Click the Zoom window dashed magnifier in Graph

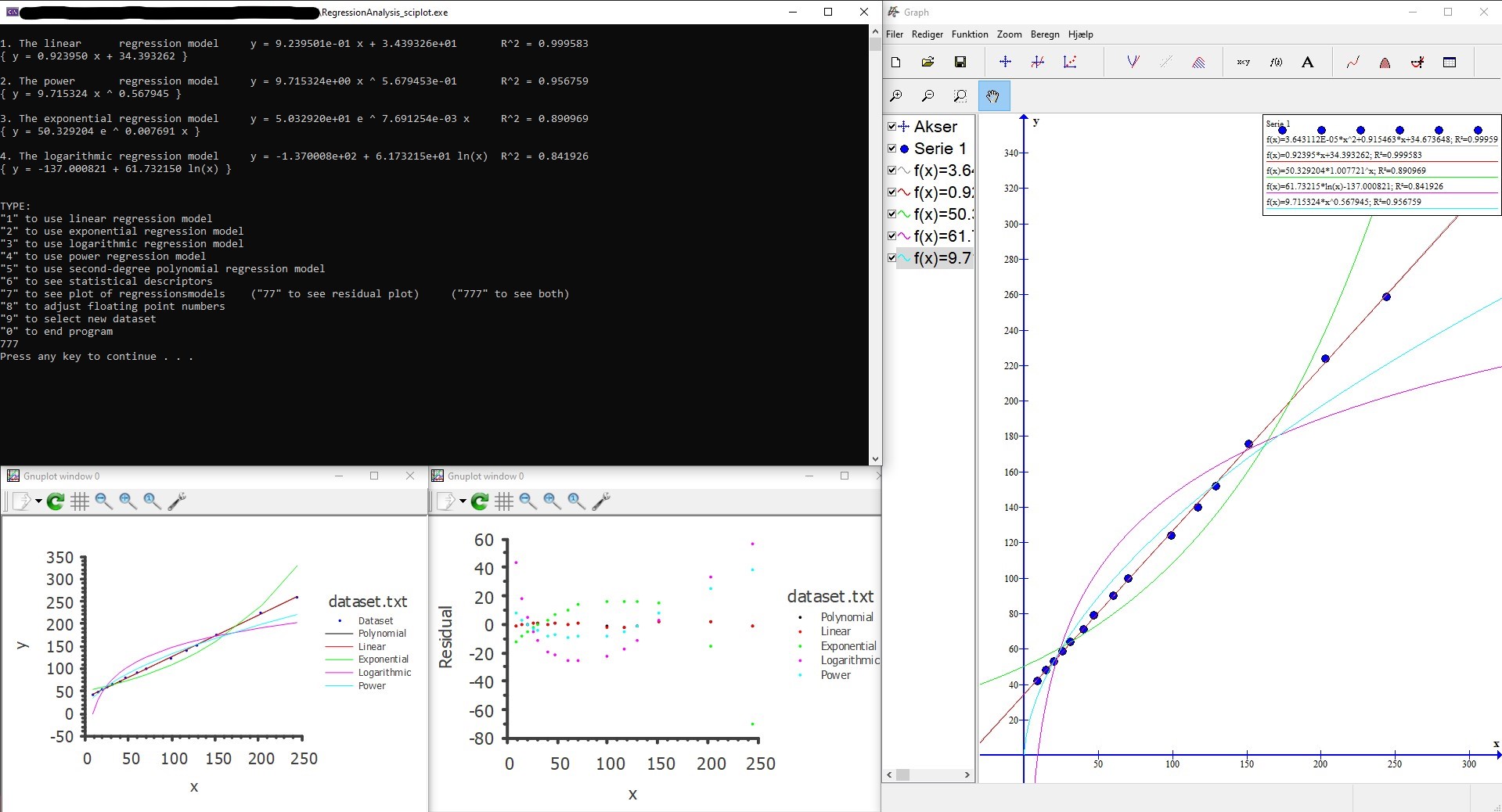(960, 96)
